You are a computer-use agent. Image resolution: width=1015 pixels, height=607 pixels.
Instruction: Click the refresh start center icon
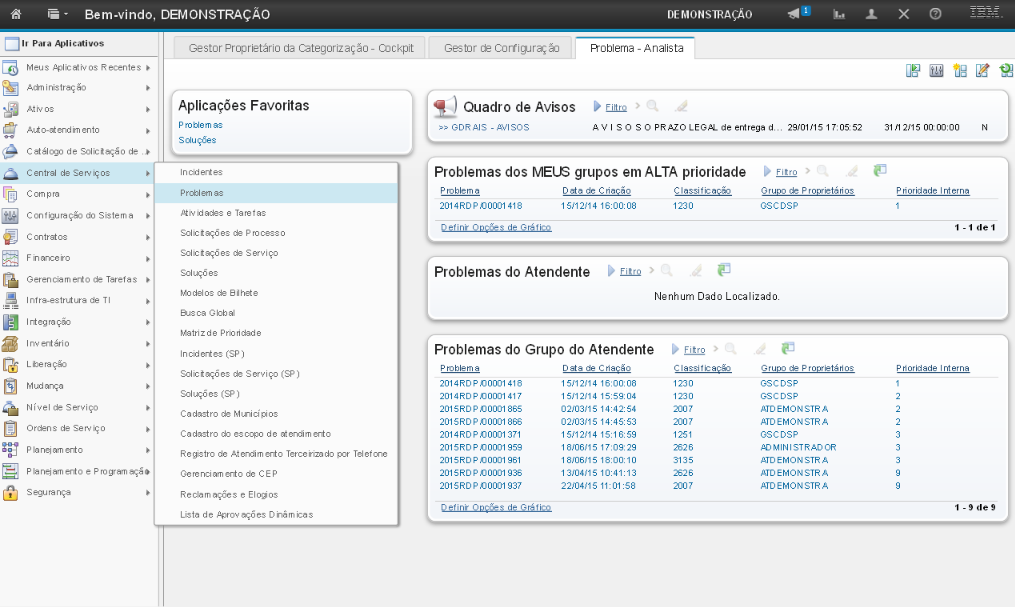[1005, 70]
